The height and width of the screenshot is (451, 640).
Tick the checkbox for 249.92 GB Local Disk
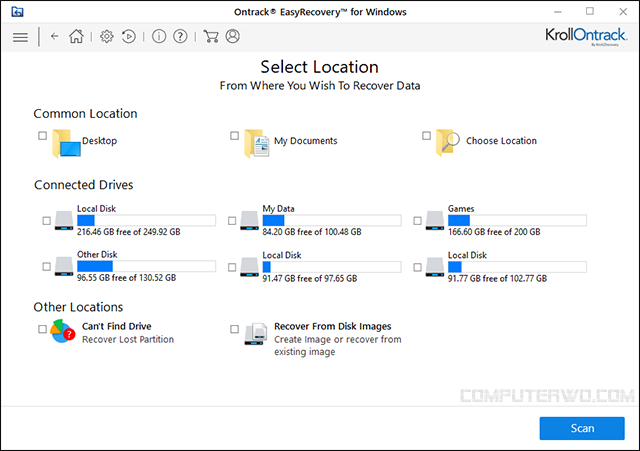47,221
